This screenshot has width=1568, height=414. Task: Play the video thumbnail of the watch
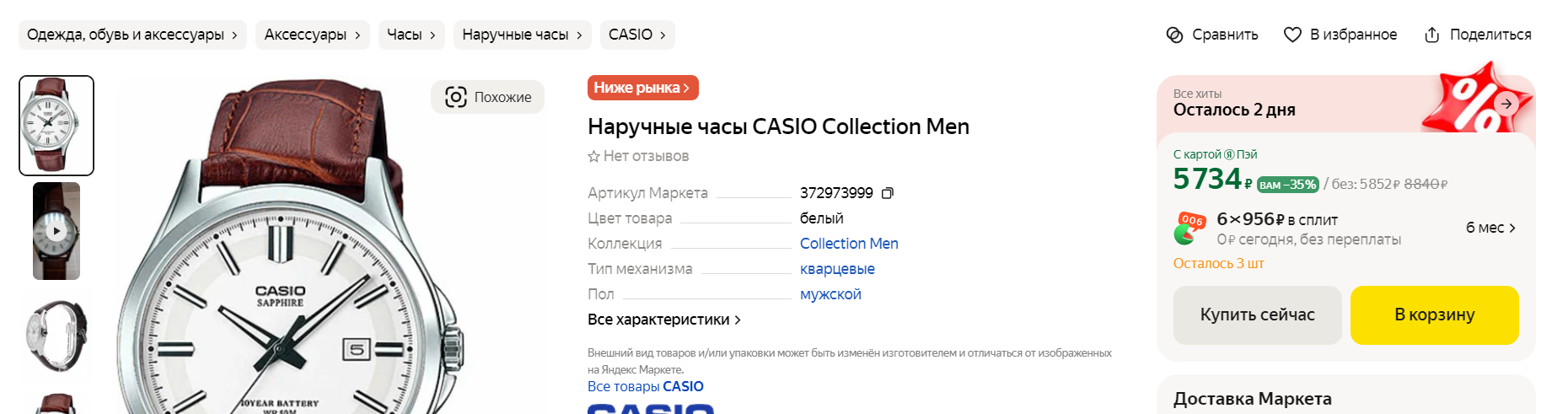coord(56,231)
